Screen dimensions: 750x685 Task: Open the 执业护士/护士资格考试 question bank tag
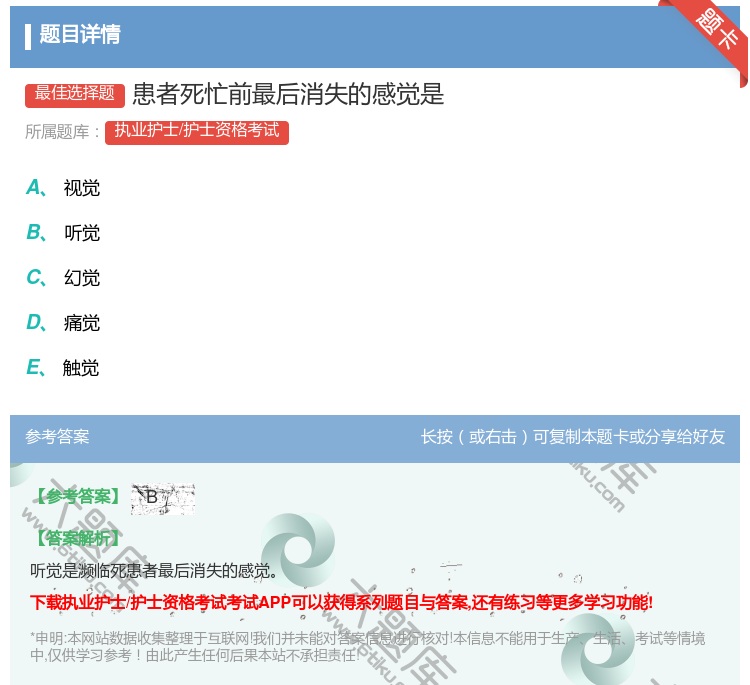197,131
